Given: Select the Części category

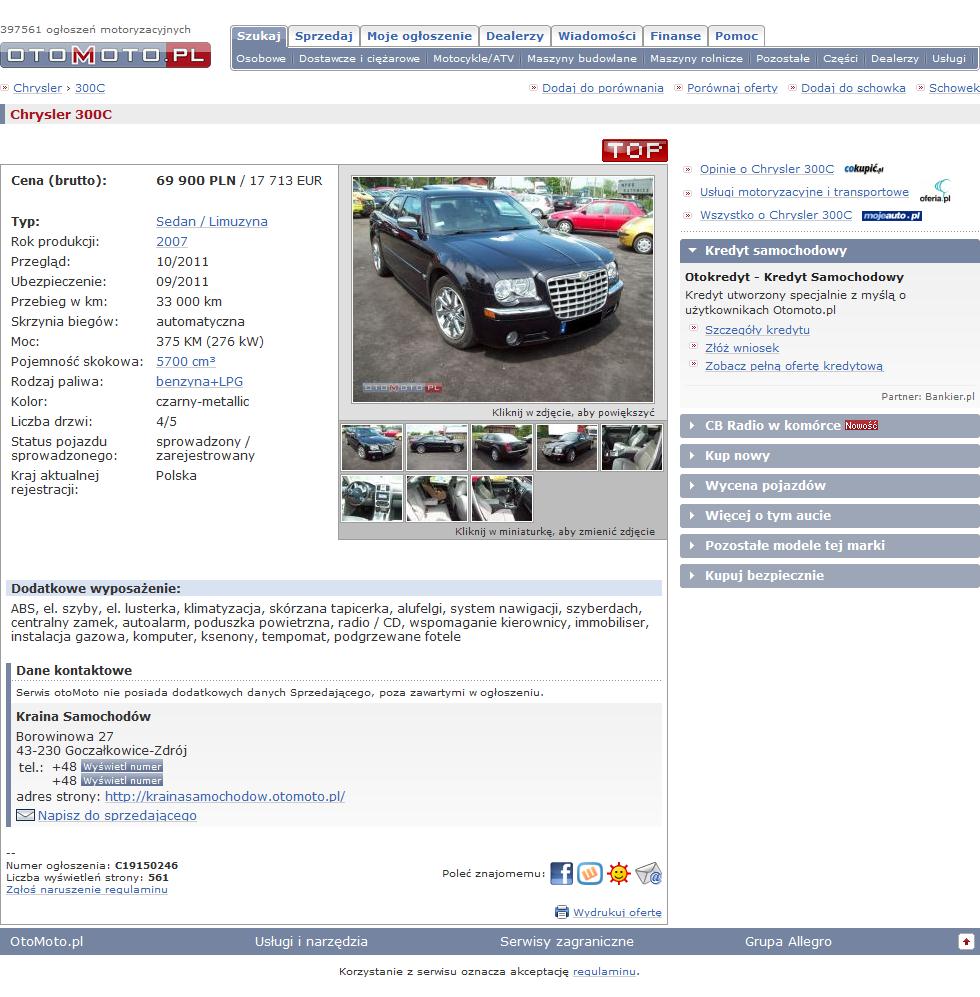Looking at the screenshot, I should (x=840, y=58).
